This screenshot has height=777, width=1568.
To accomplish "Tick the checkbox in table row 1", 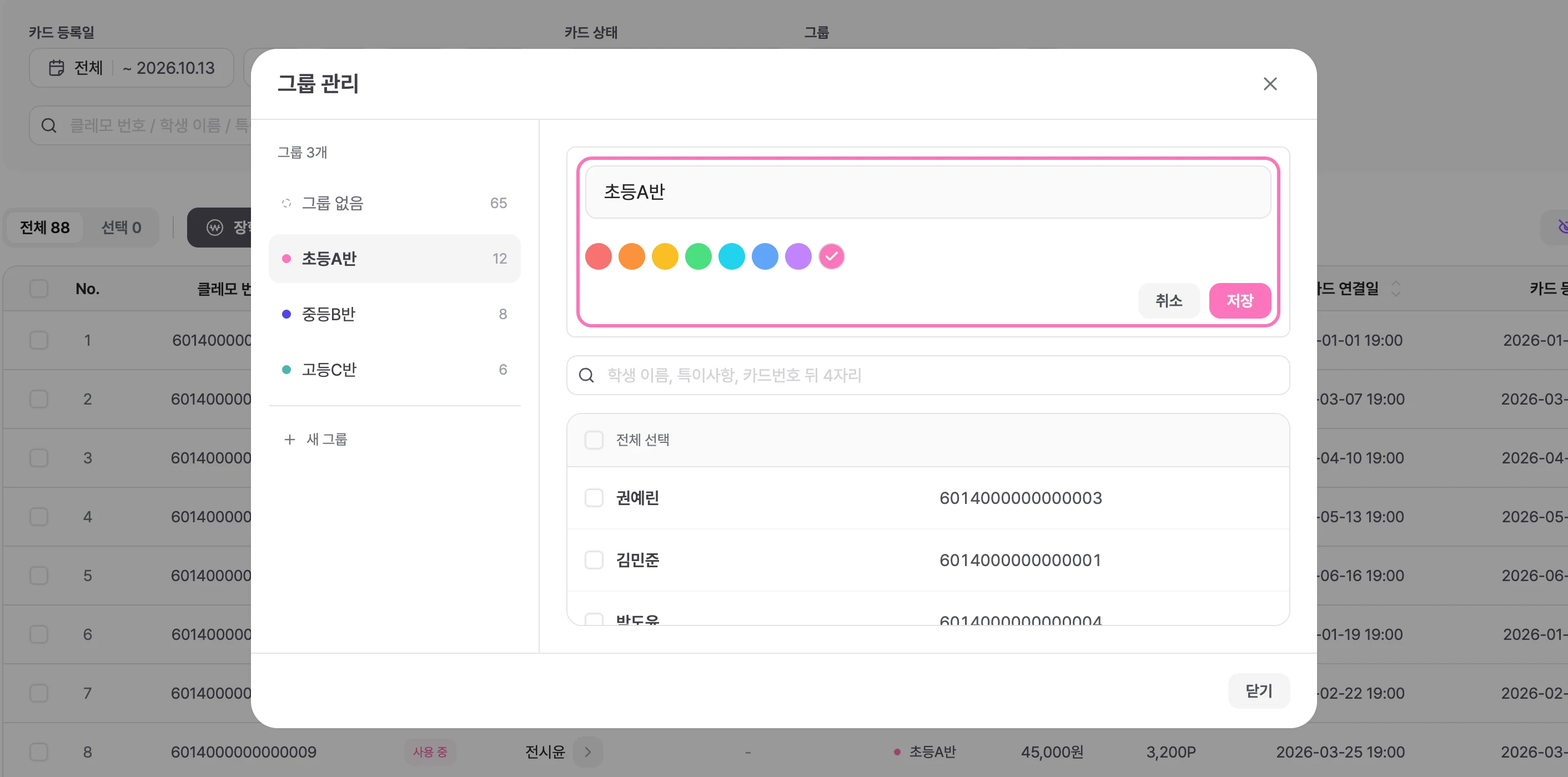I will pyautogui.click(x=39, y=340).
